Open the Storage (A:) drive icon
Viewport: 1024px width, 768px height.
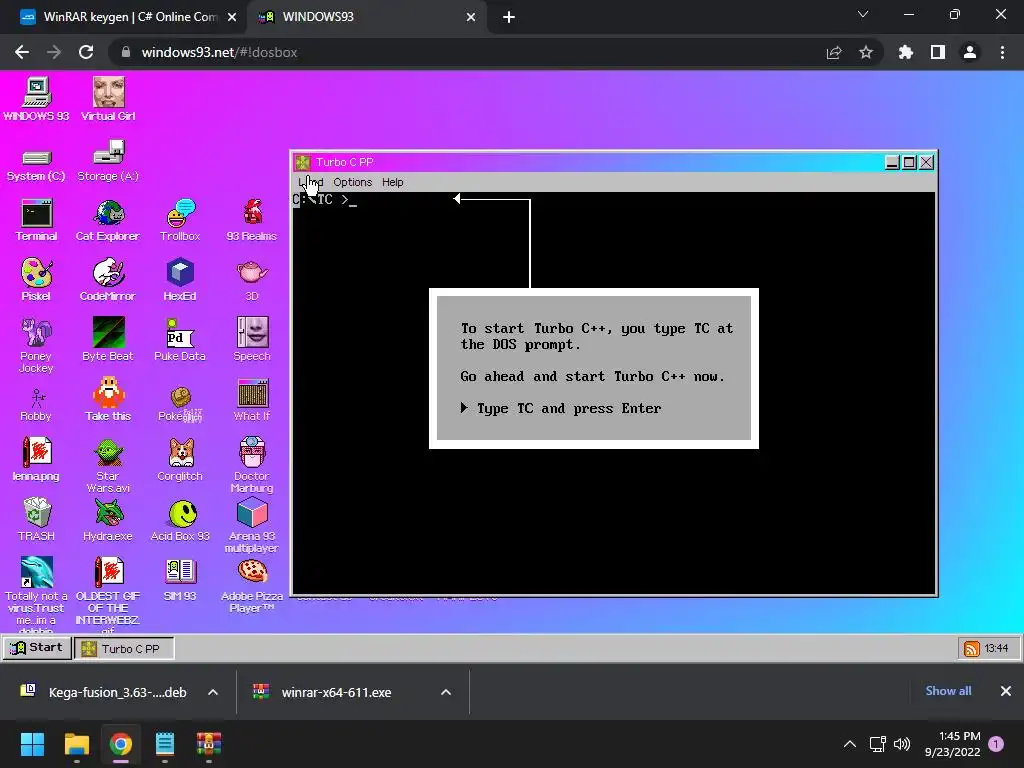pos(108,161)
